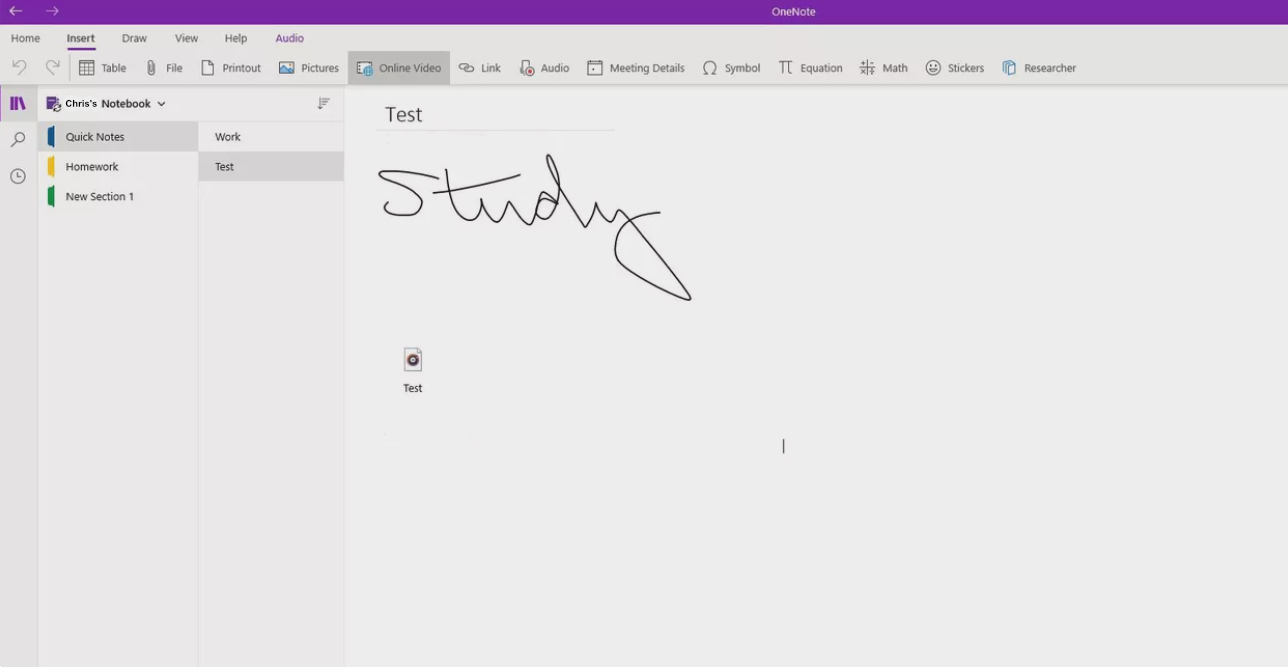Switch to the Draw ribbon tab
The image size is (1288, 668).
point(133,38)
